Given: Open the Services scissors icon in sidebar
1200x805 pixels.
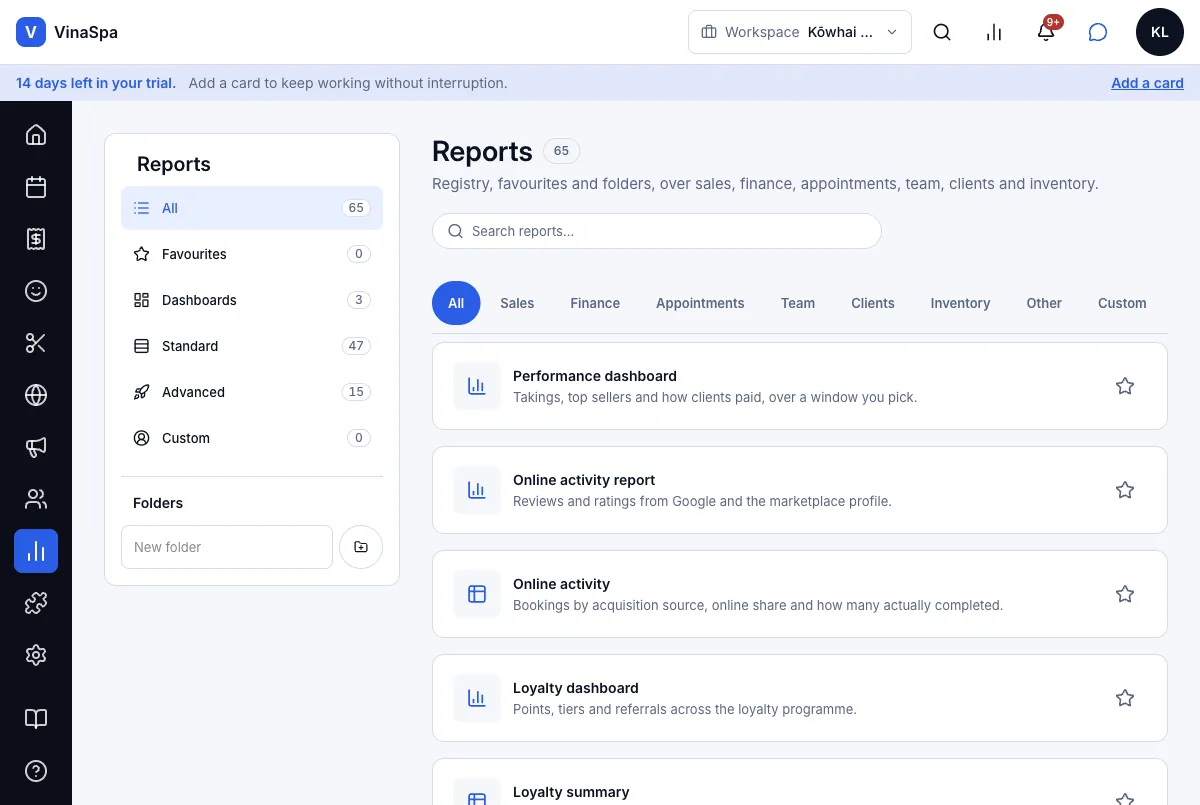Looking at the screenshot, I should (x=36, y=343).
